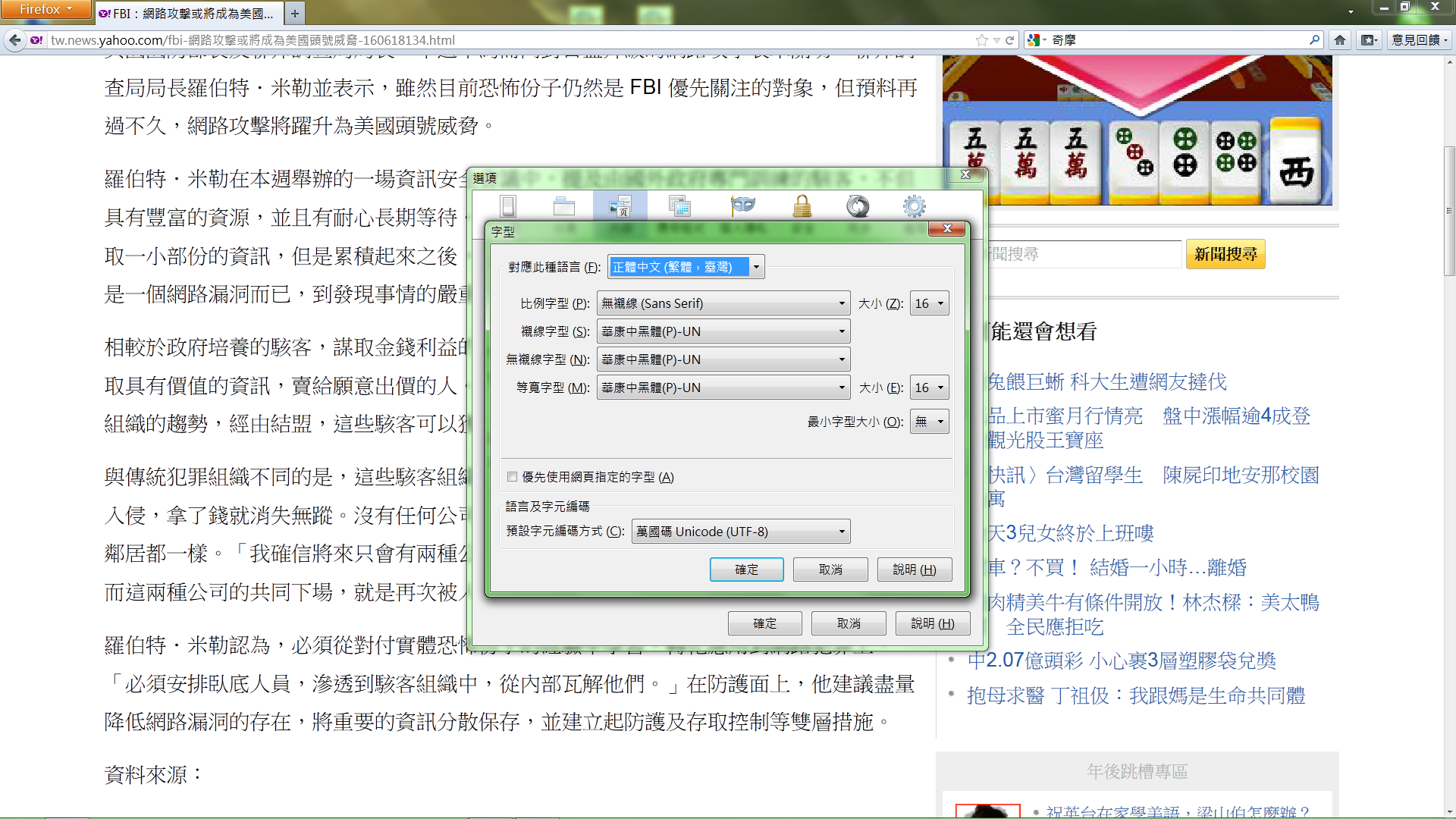The image size is (1456, 819).
Task: Go back with the back arrow button
Action: (x=15, y=40)
